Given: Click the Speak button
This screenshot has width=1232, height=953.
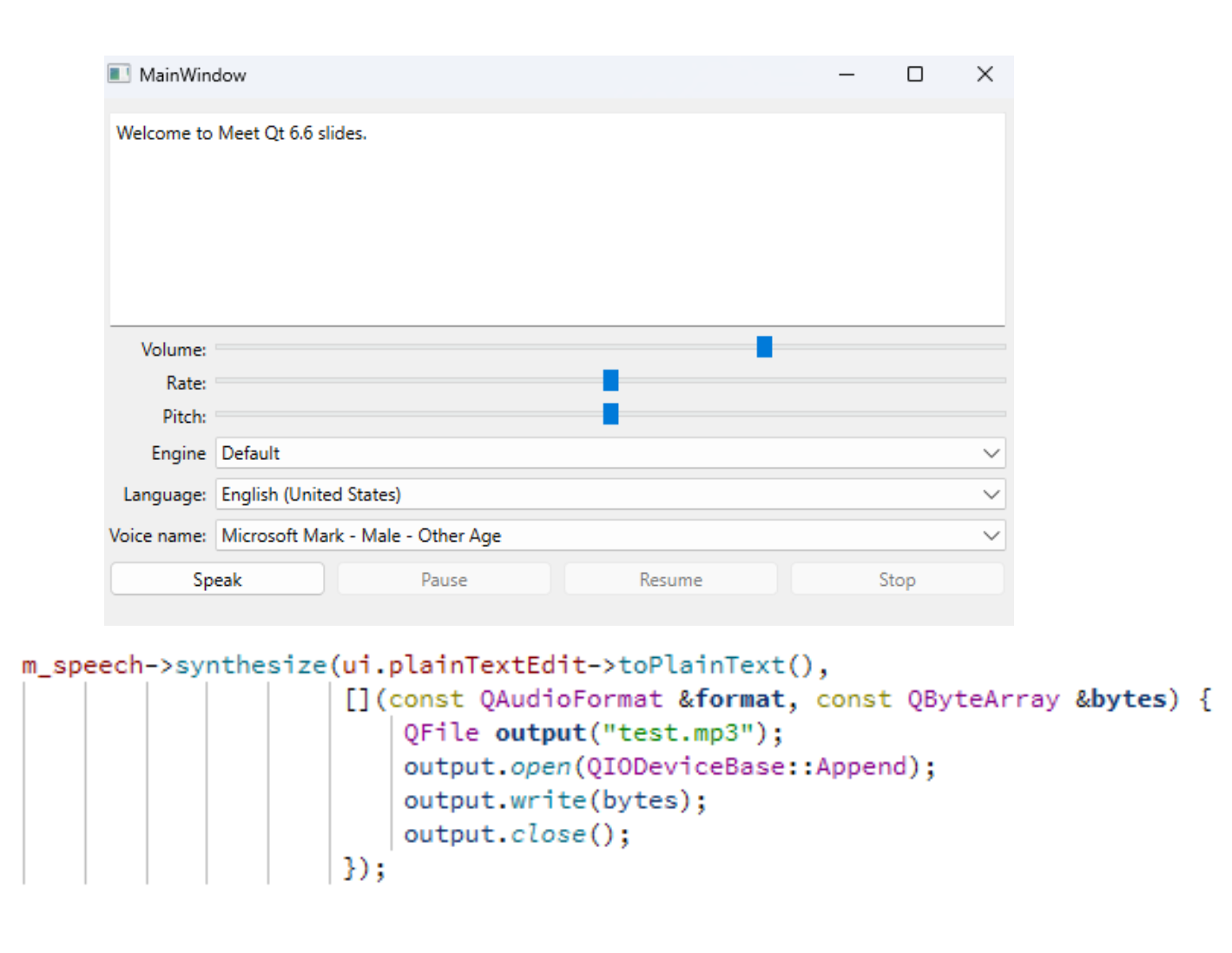Looking at the screenshot, I should point(217,579).
